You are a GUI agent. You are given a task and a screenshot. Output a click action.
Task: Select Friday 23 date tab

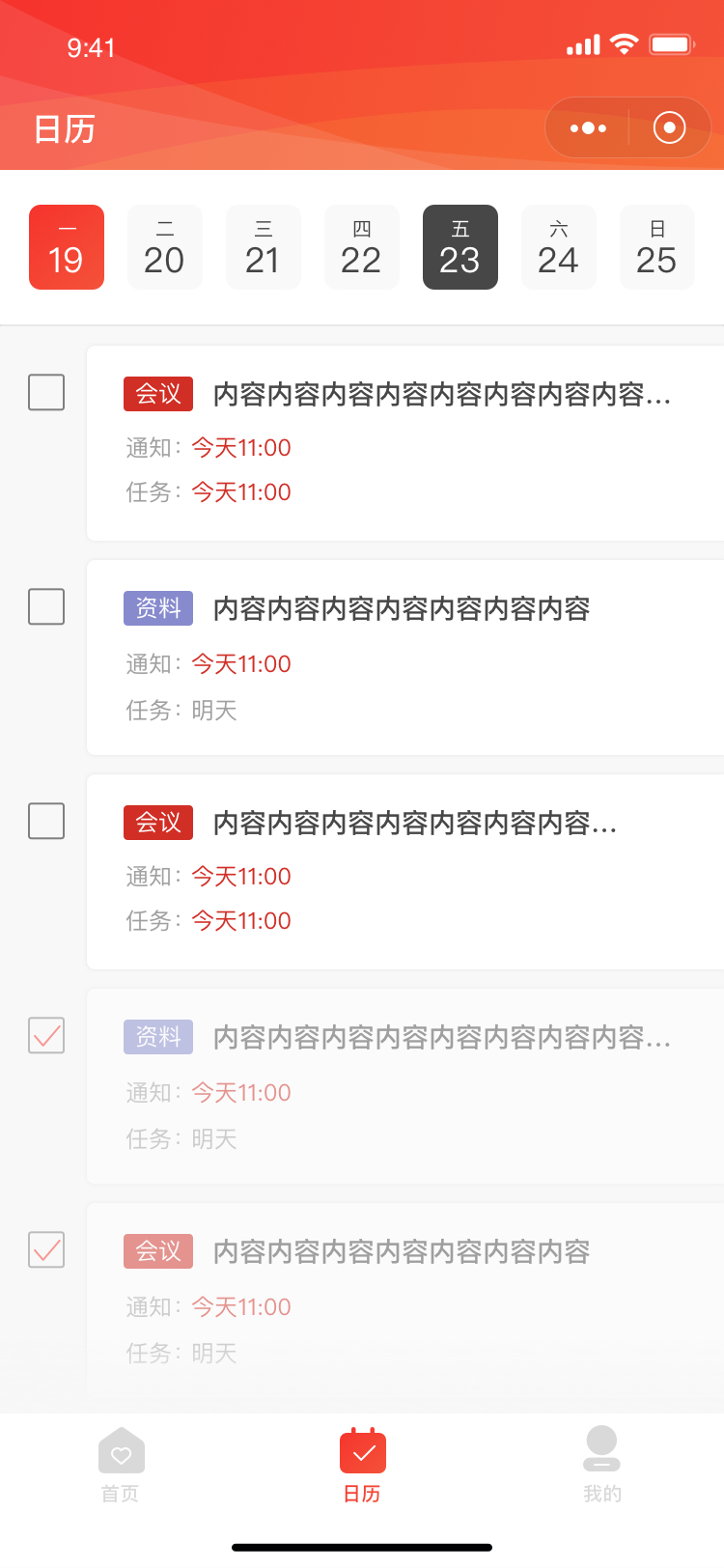(x=460, y=247)
